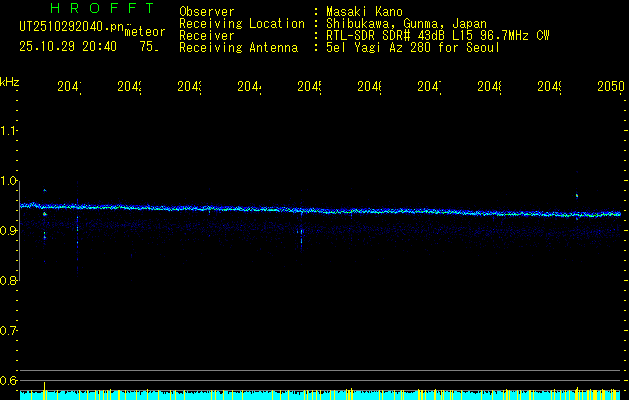Click the 1.0 frequency axis label
This screenshot has height=400, width=629.
point(9,181)
